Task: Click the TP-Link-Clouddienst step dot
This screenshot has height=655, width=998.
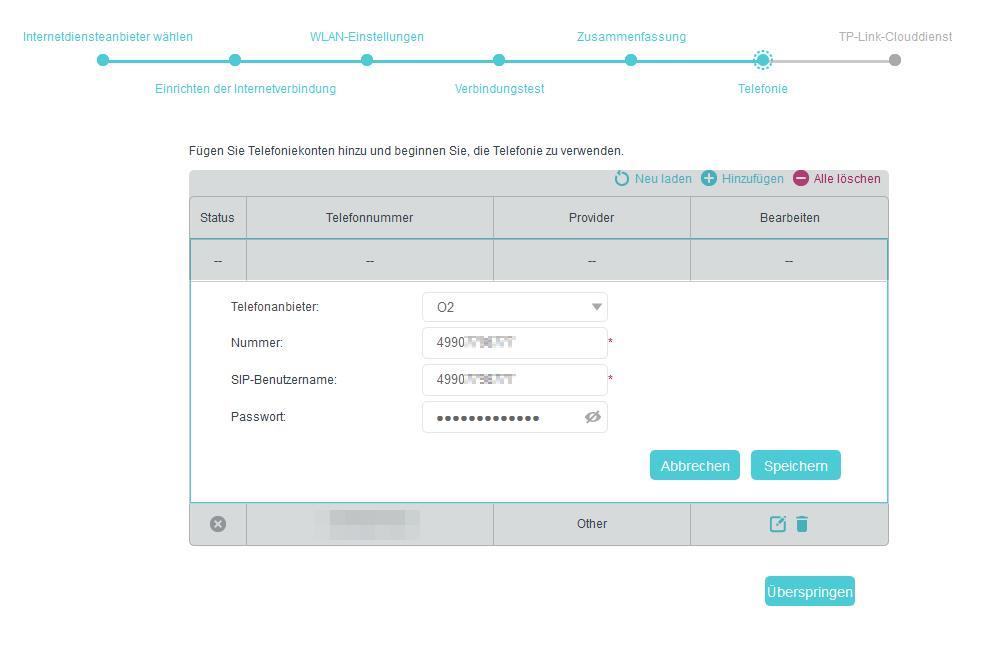Action: pyautogui.click(x=895, y=60)
